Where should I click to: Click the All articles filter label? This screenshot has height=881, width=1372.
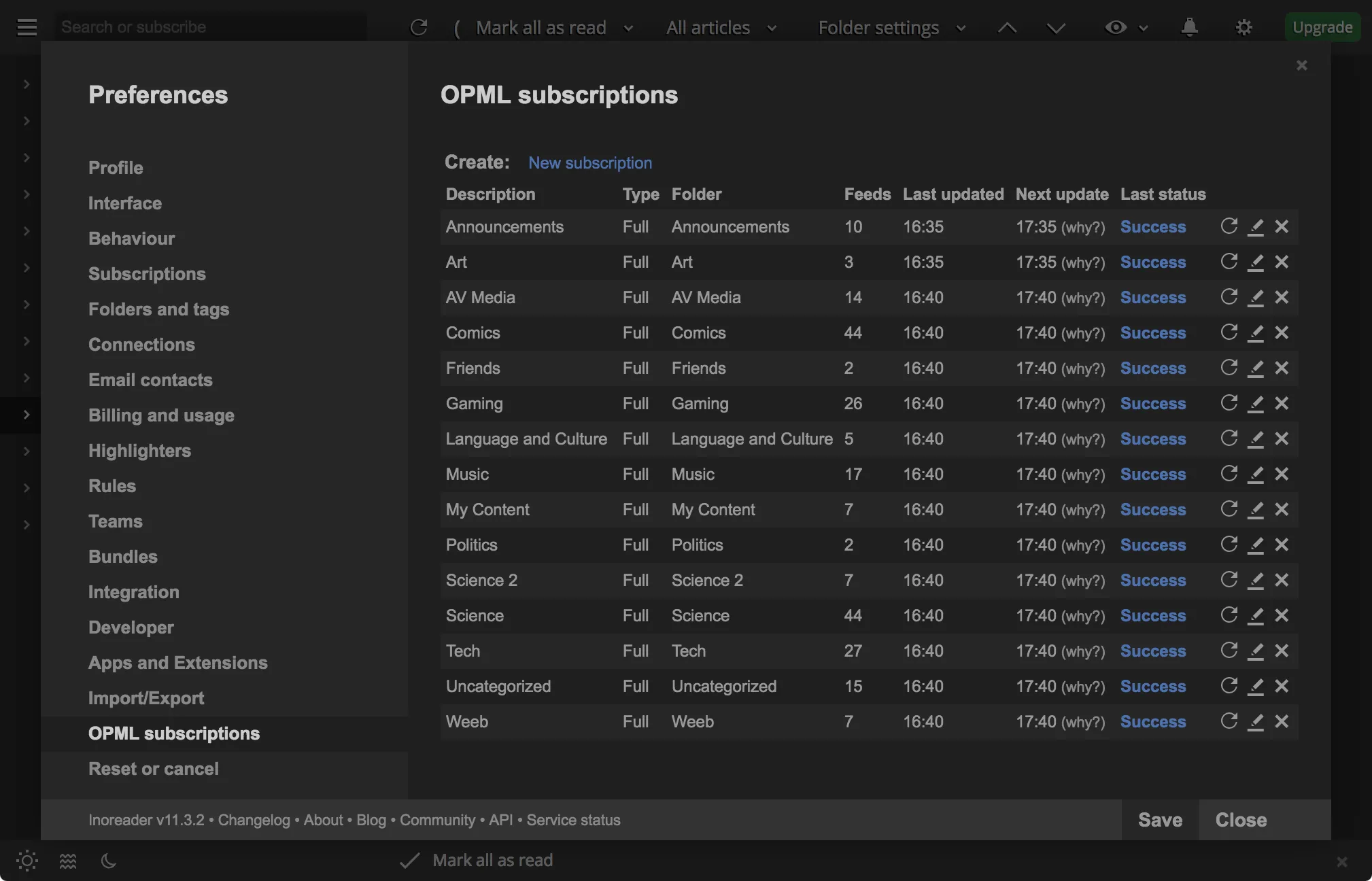point(708,28)
